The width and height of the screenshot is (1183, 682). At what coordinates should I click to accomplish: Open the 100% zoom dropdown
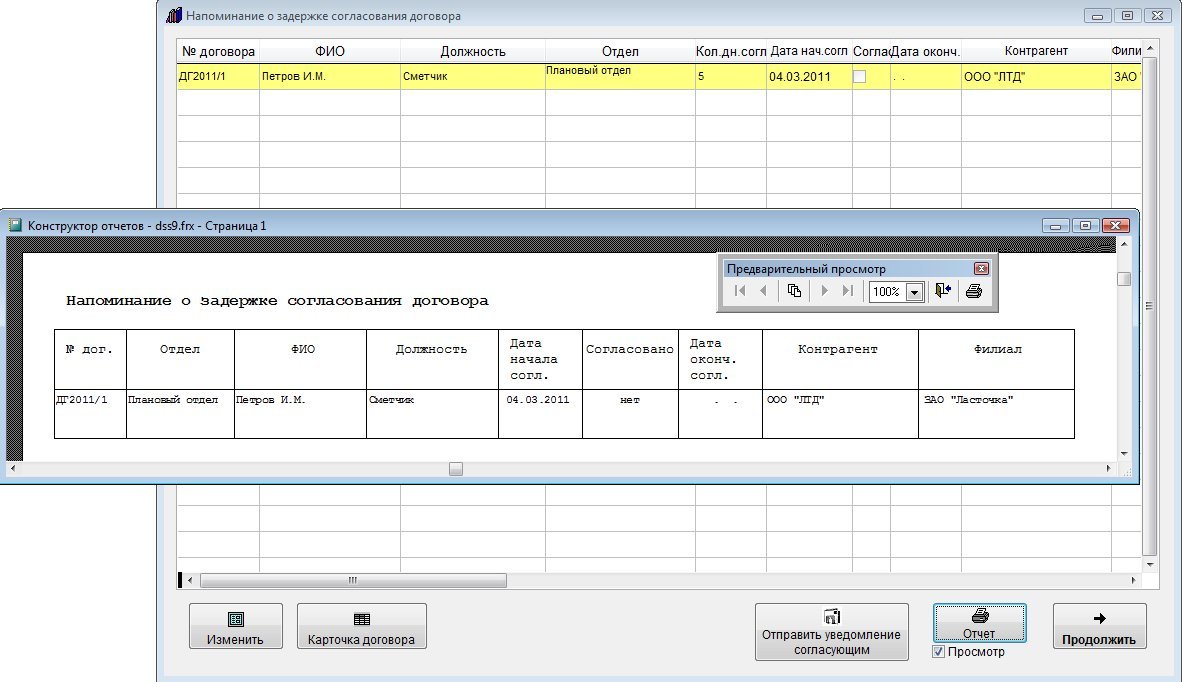(x=913, y=293)
